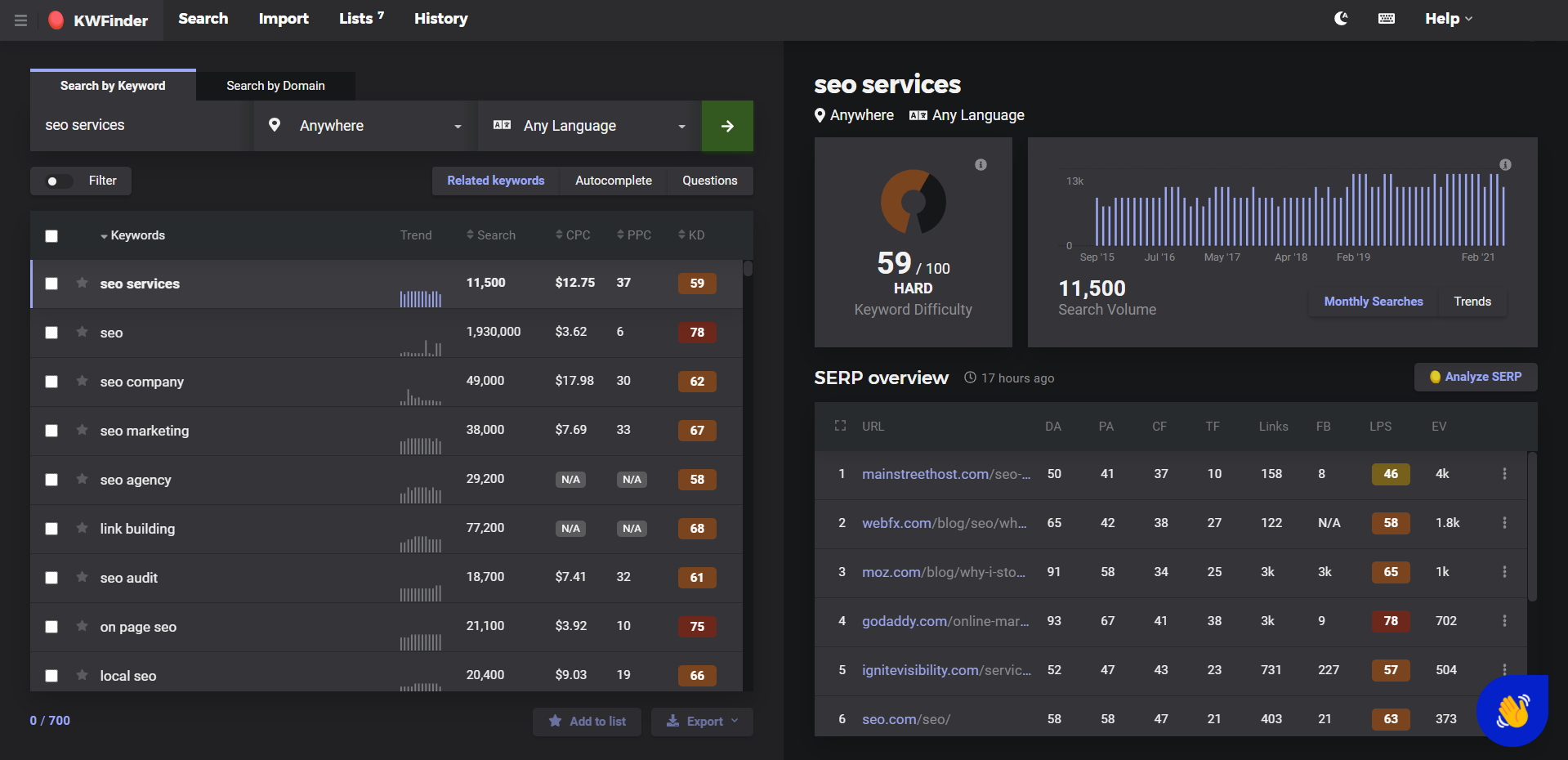Image resolution: width=1568 pixels, height=760 pixels.
Task: Expand SERP overview fullscreen icon
Action: 840,426
